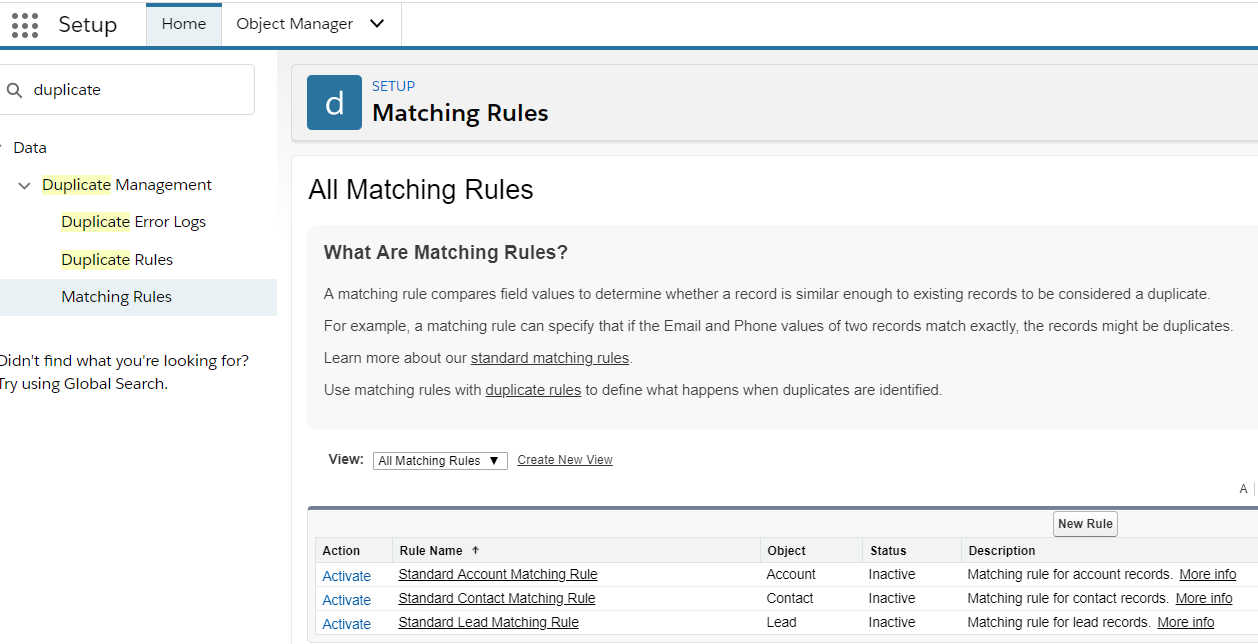
Task: Click the Inactive status of the Account rule
Action: coord(892,575)
